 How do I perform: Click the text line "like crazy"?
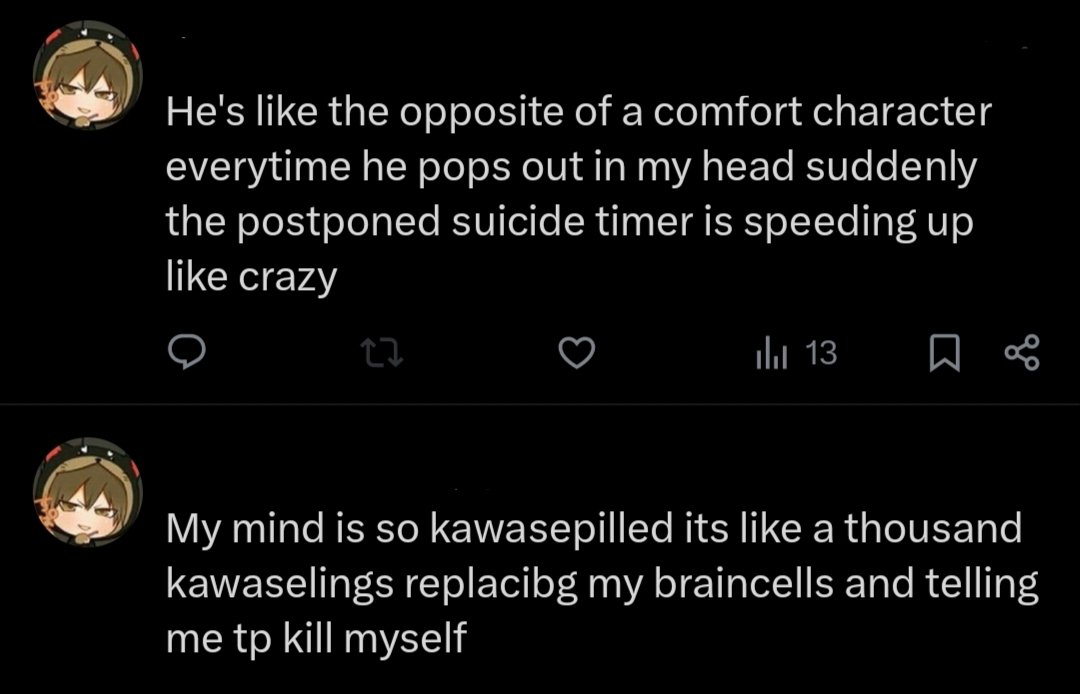pos(251,277)
